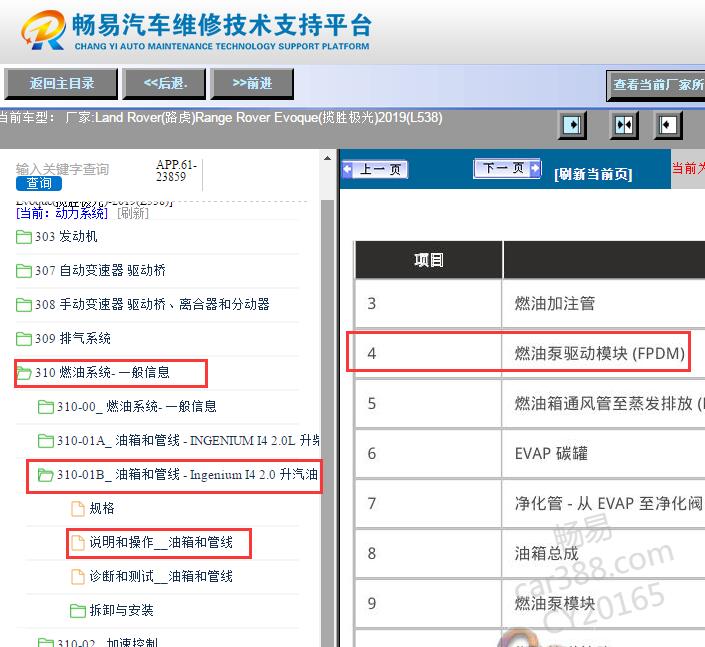The width and height of the screenshot is (705, 647).
Task: Open the 310-01A_油箱和管线 INGENIUM subfolder
Action: [188, 441]
